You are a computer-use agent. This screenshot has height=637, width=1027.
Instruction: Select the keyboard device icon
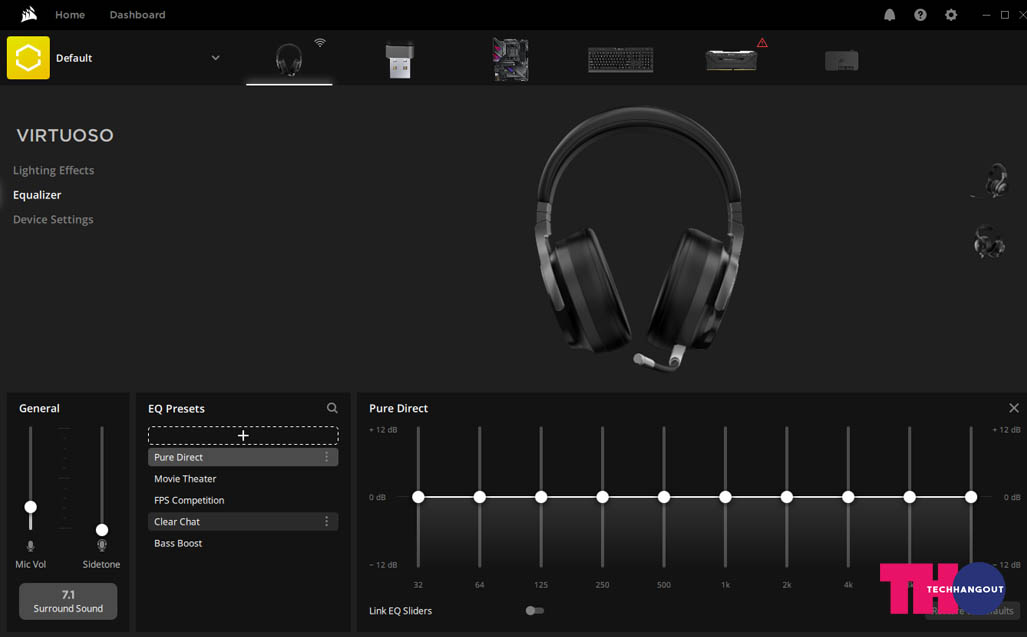pos(620,60)
